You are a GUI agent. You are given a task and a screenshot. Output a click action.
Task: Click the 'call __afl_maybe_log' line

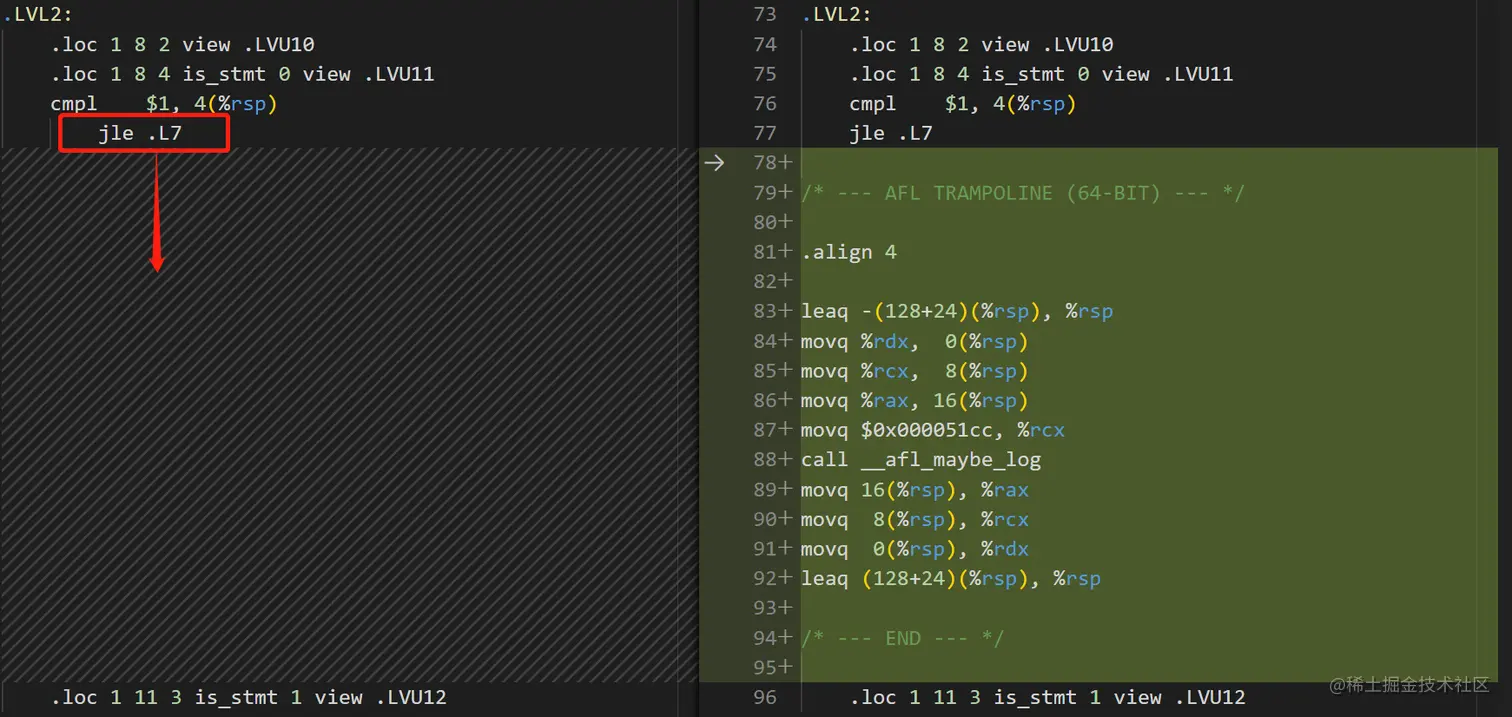coord(921,460)
